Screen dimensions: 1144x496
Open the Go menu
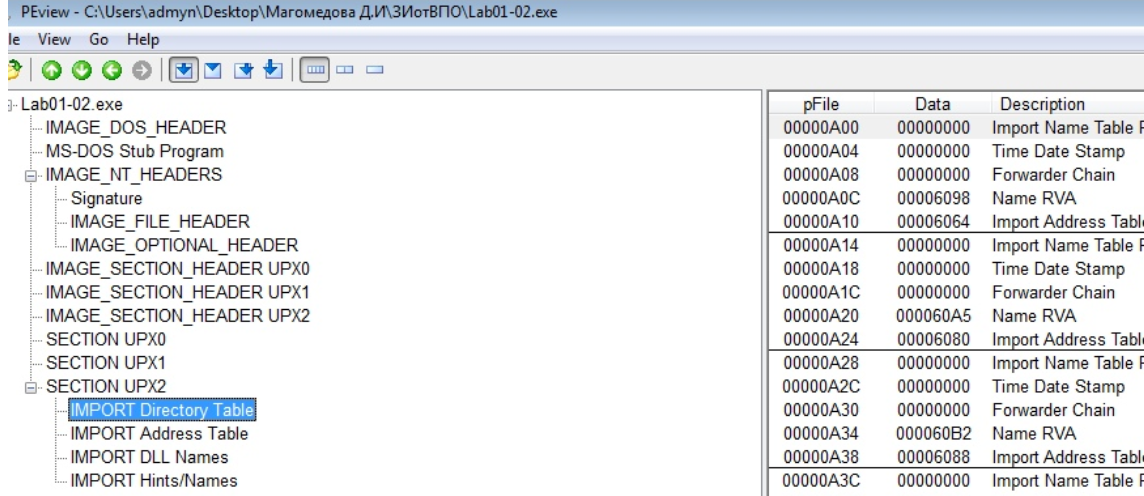click(x=98, y=39)
